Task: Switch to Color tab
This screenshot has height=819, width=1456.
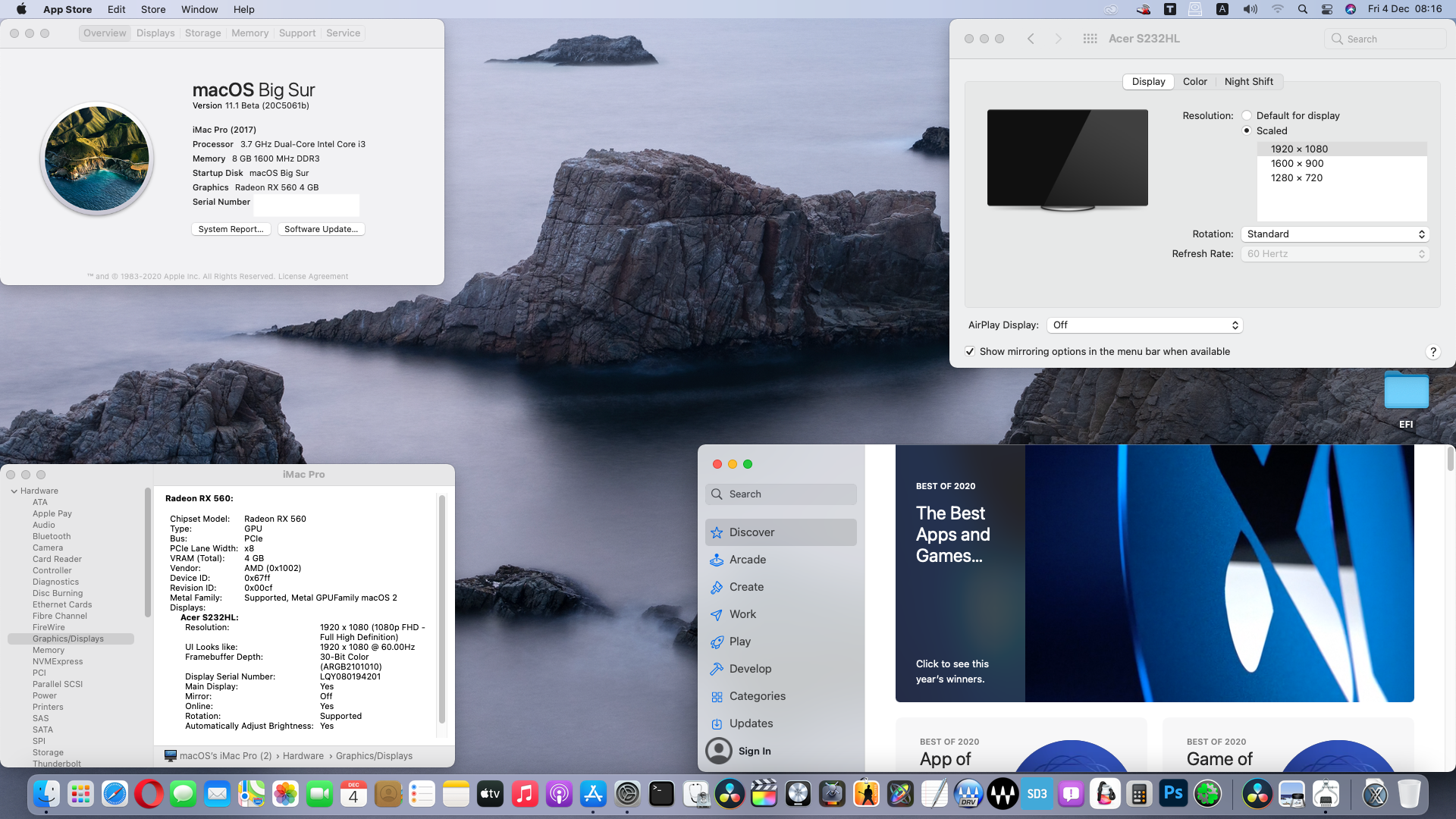Action: pyautogui.click(x=1194, y=82)
